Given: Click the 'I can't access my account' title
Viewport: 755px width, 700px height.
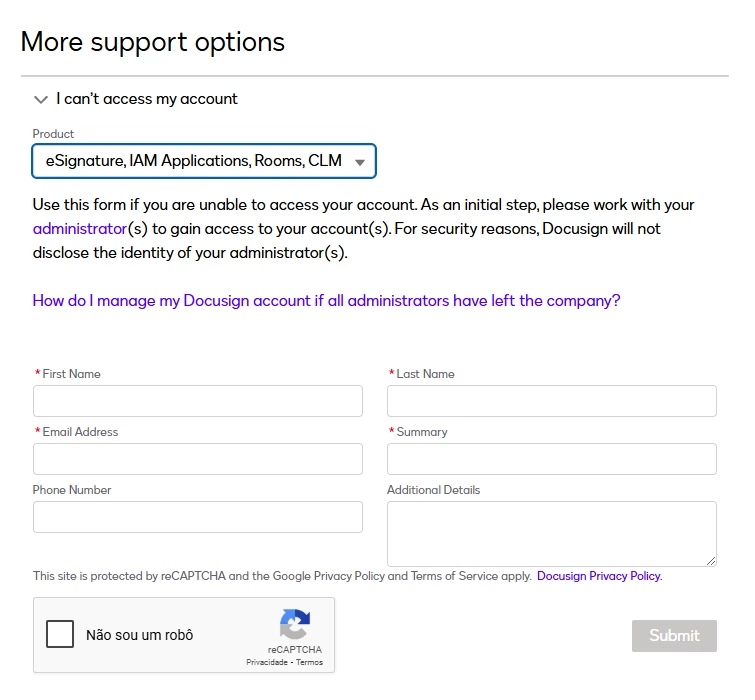Looking at the screenshot, I should (146, 99).
